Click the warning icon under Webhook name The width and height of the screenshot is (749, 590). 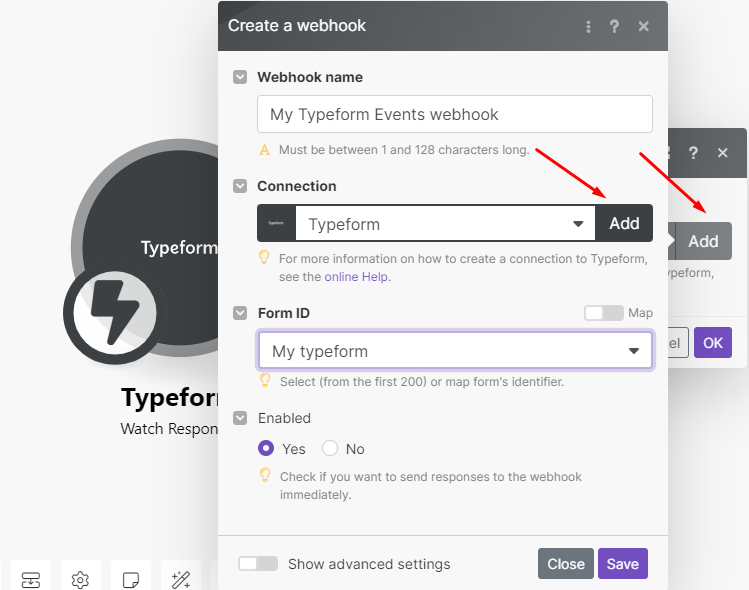(264, 150)
